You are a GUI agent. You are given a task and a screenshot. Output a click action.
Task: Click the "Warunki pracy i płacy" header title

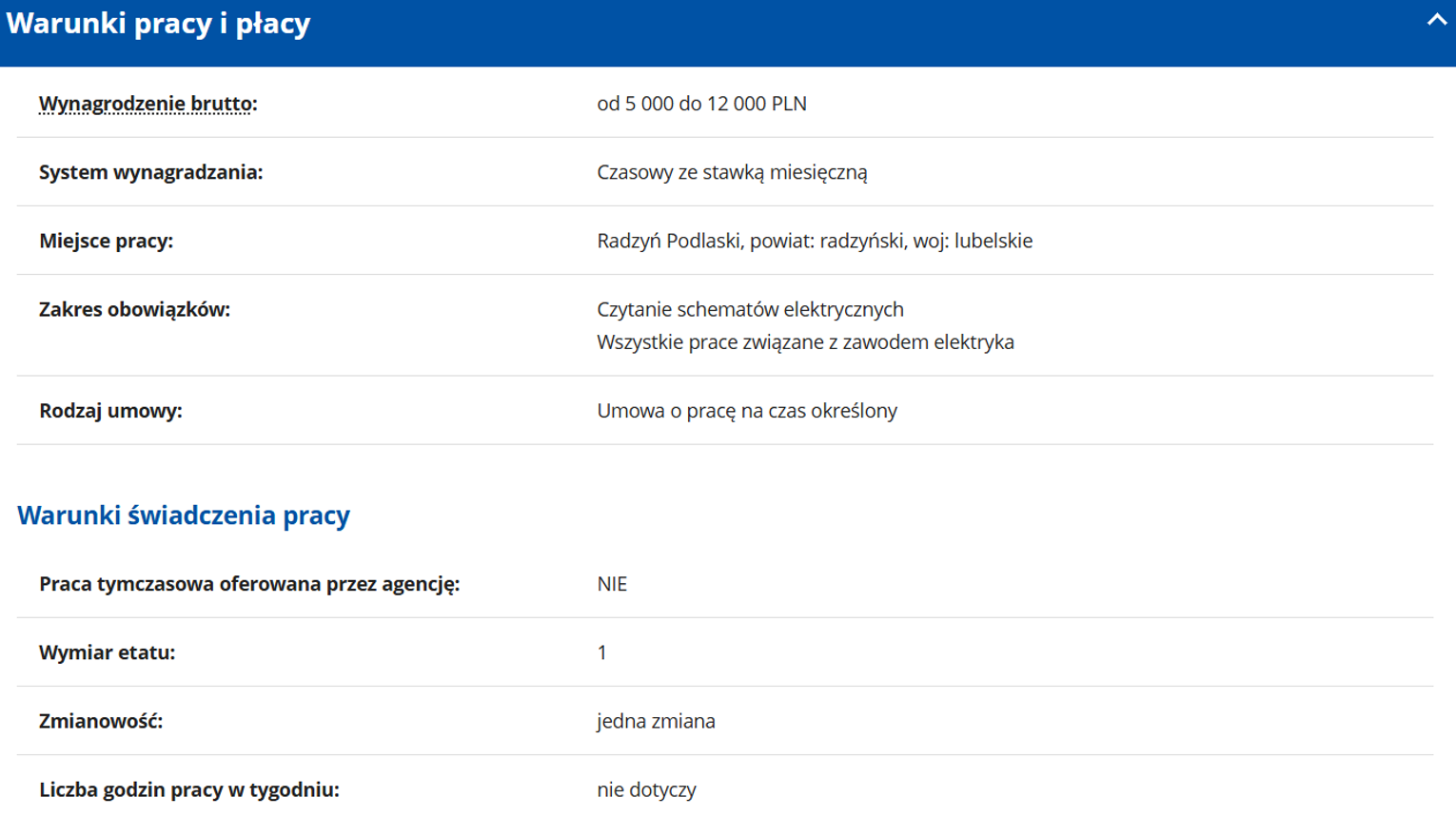[158, 24]
